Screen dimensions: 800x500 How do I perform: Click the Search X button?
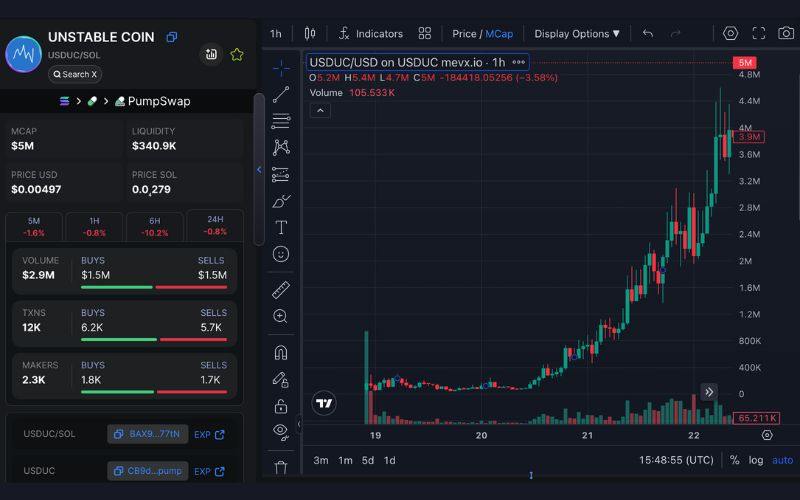pyautogui.click(x=75, y=74)
